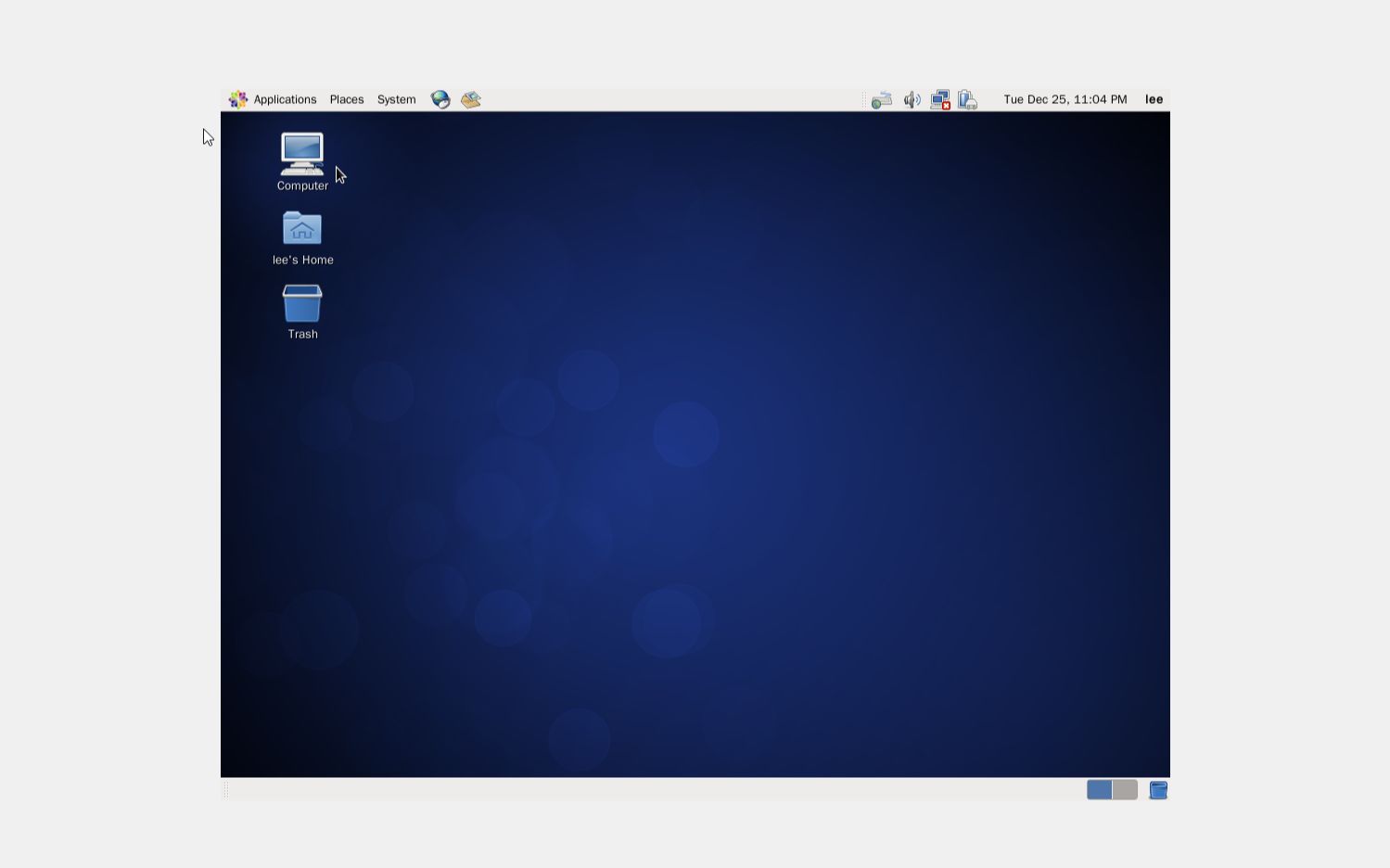1390x868 pixels.
Task: Show the calendar from the date and time
Action: point(1065,99)
